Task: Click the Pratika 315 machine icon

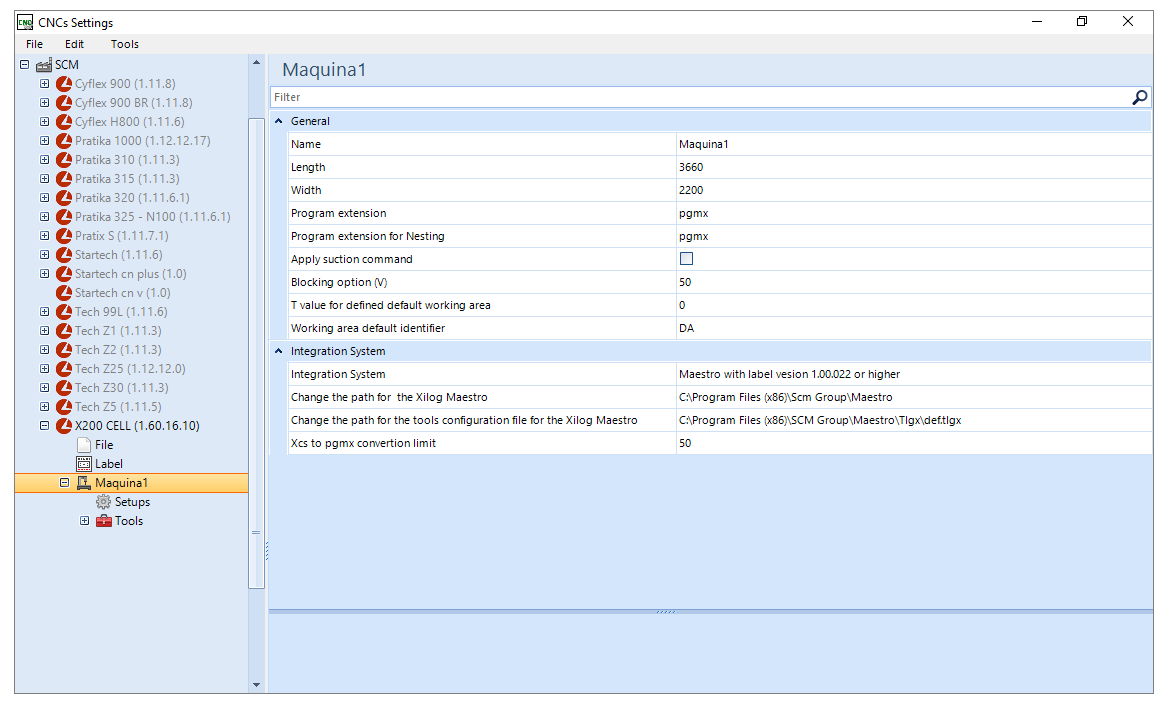Action: pyautogui.click(x=64, y=179)
